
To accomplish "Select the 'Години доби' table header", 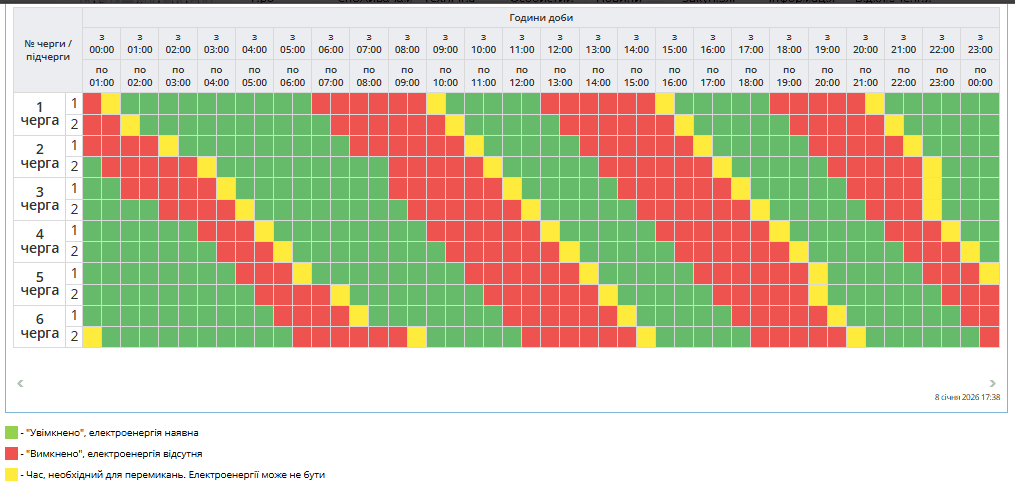I will 541,18.
